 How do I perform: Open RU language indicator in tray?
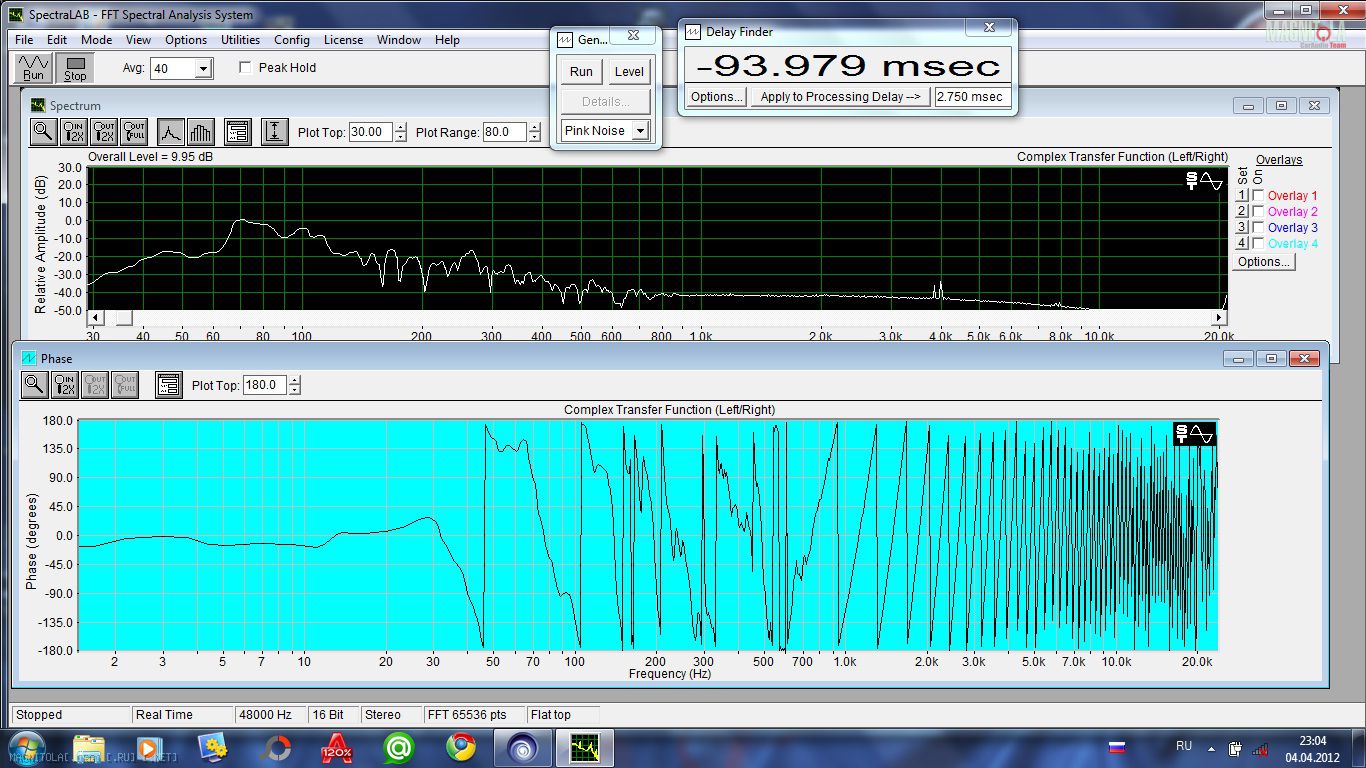(1184, 746)
